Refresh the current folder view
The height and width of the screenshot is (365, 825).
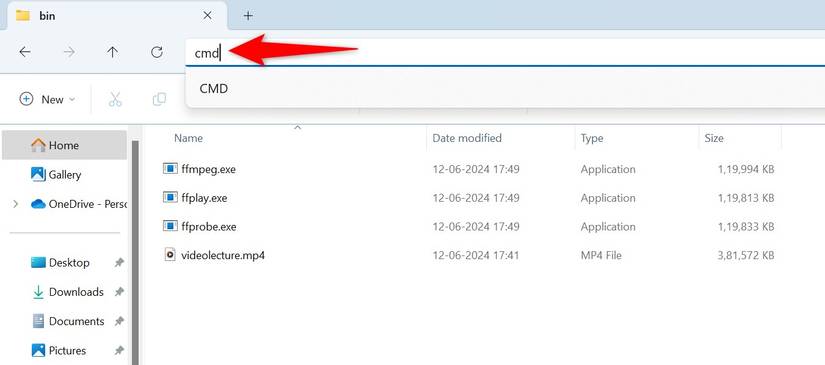(x=156, y=52)
